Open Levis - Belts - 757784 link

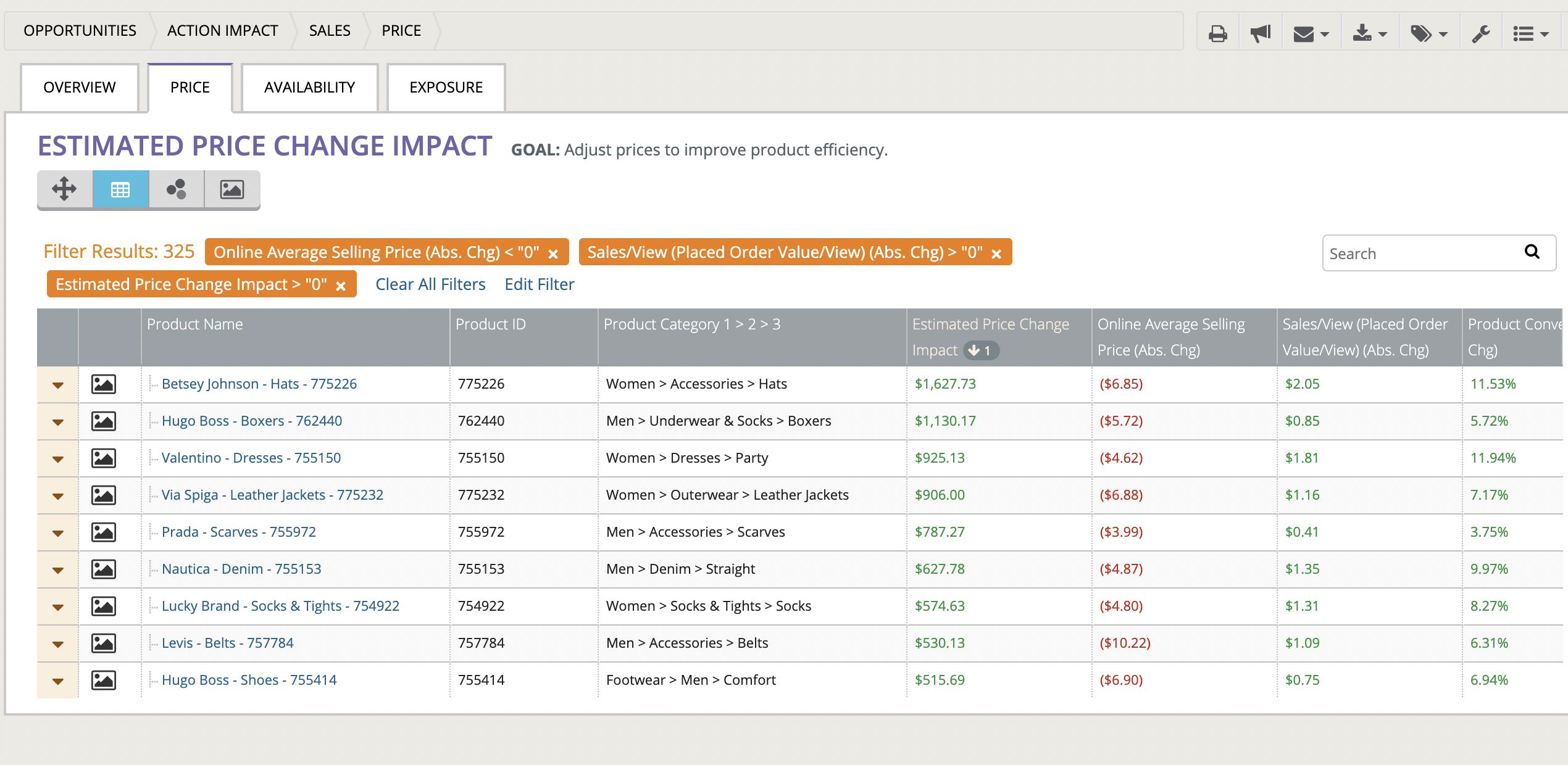(x=227, y=643)
